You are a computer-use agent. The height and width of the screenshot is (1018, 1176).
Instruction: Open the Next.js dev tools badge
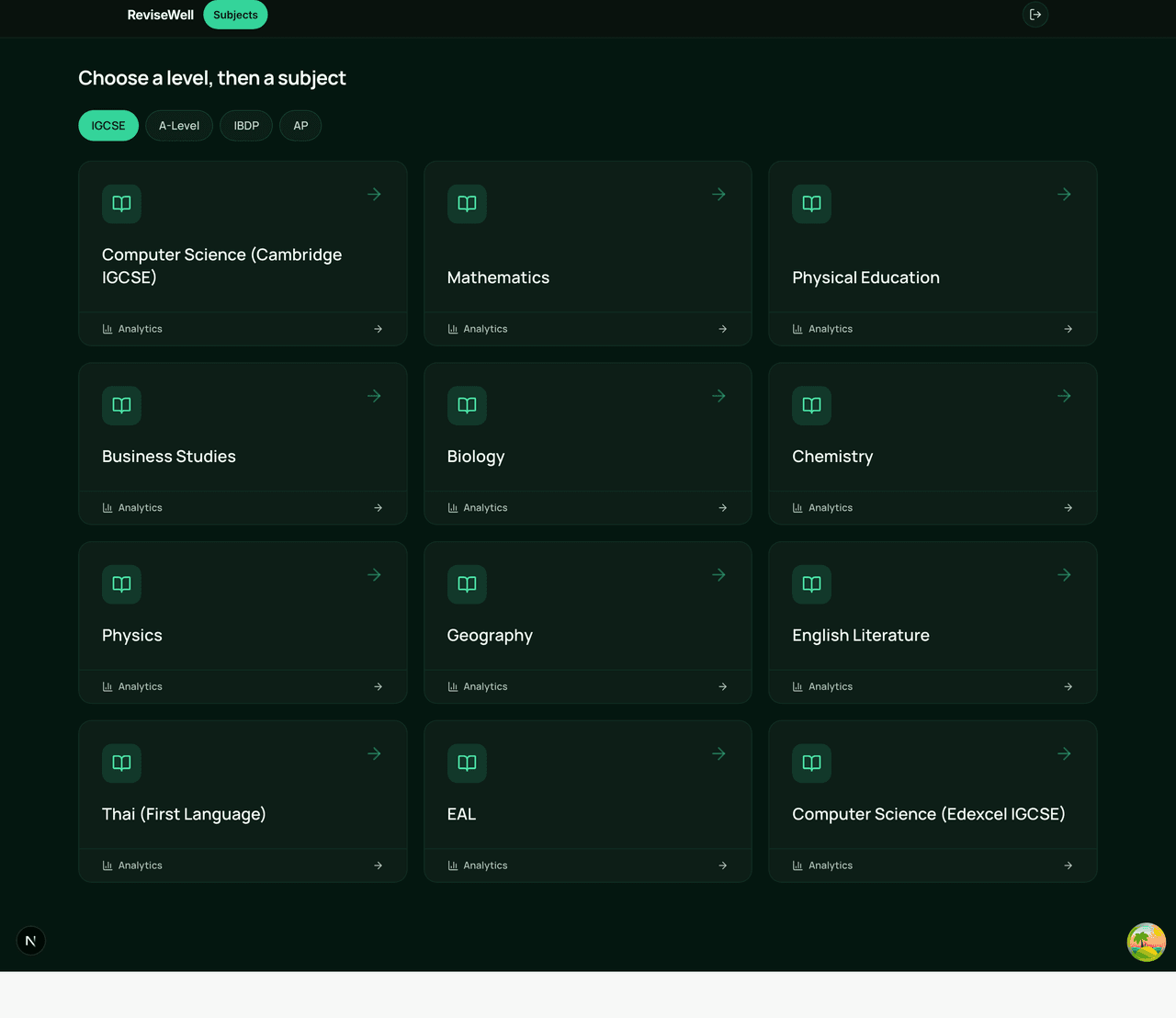coord(31,941)
